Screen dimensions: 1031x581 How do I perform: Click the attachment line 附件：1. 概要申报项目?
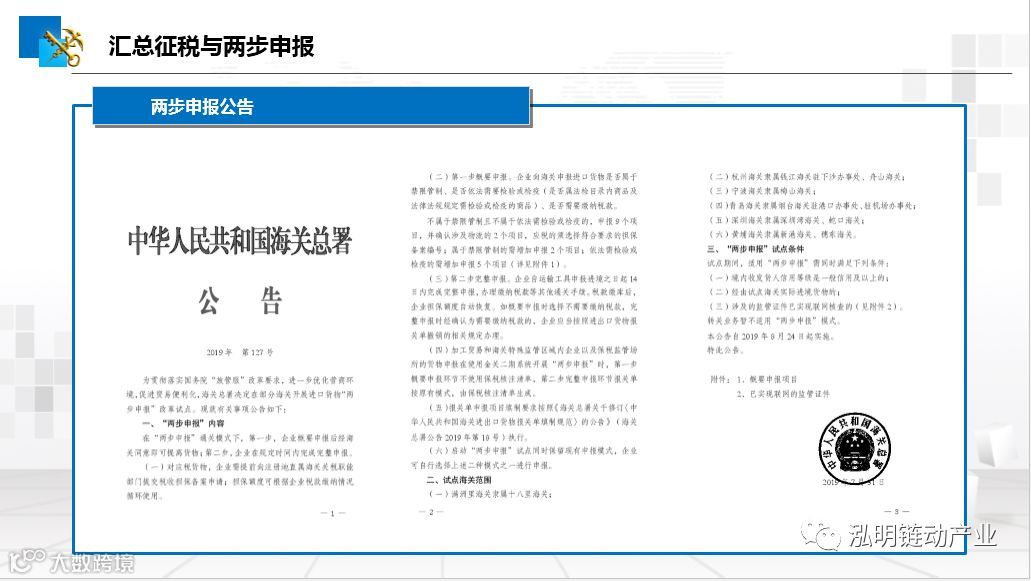point(754,379)
